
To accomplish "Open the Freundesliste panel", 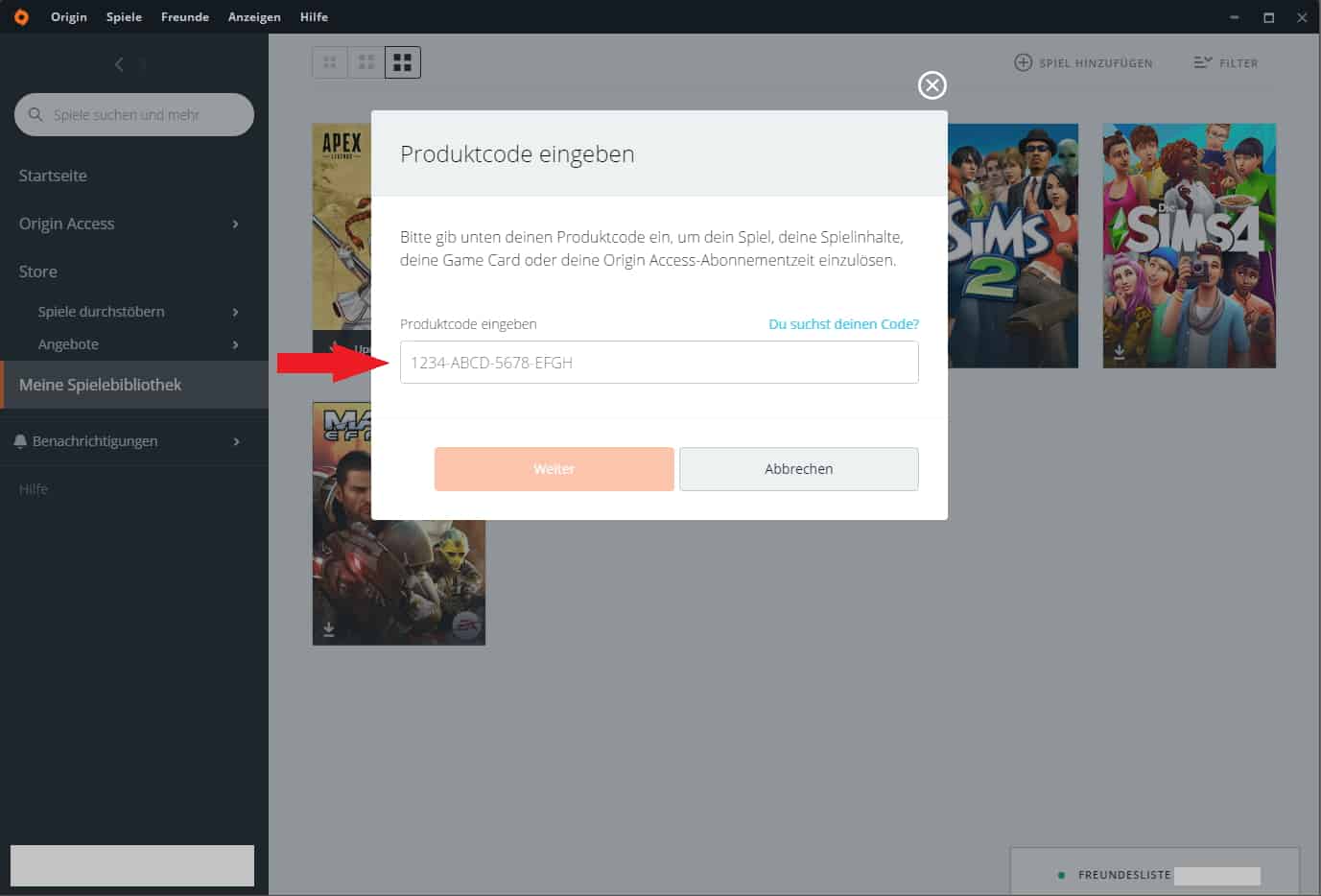I will [x=1155, y=871].
